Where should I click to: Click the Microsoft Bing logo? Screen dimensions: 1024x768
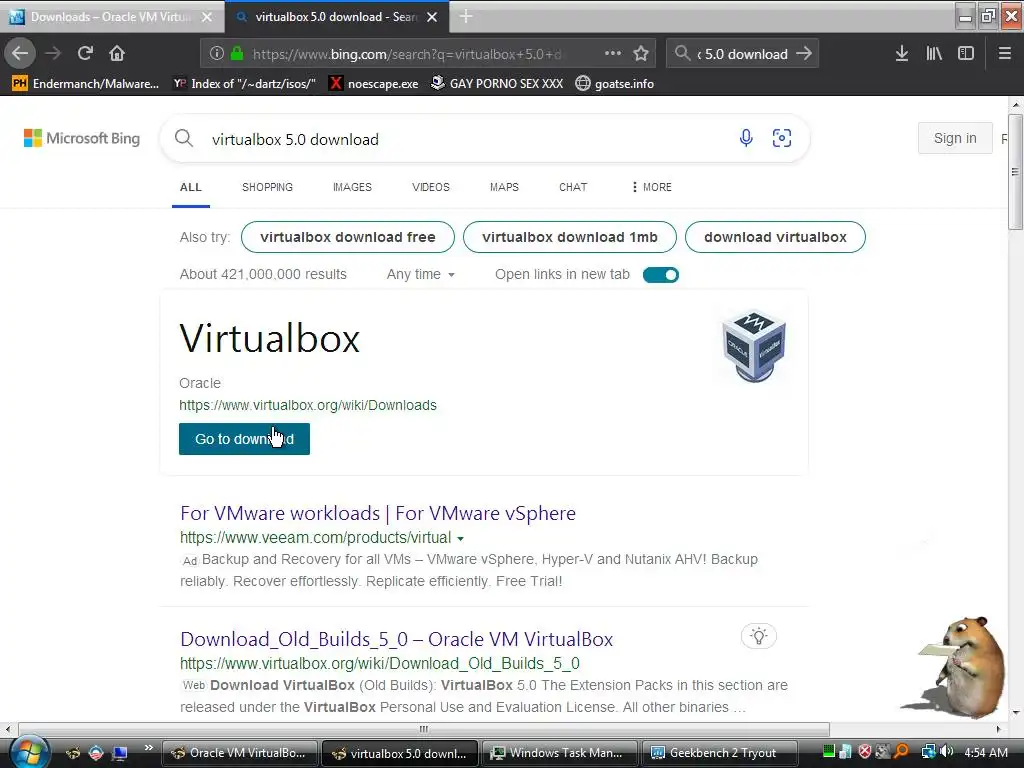pos(82,138)
